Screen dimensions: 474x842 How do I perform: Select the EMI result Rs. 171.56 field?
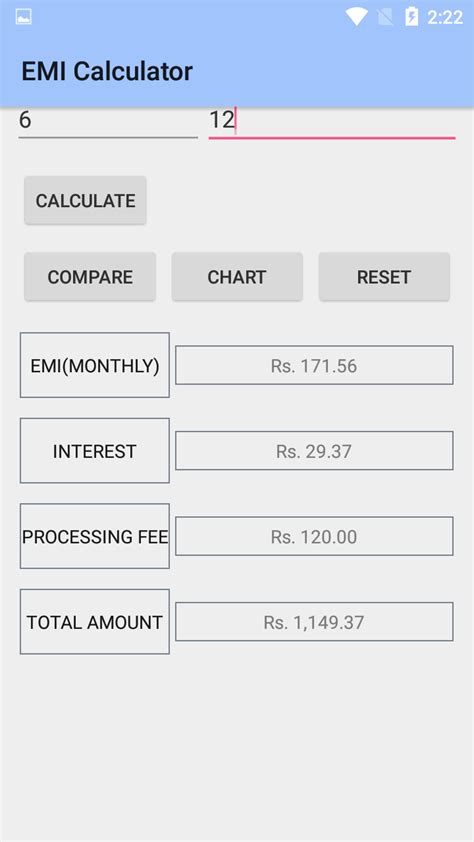point(314,365)
